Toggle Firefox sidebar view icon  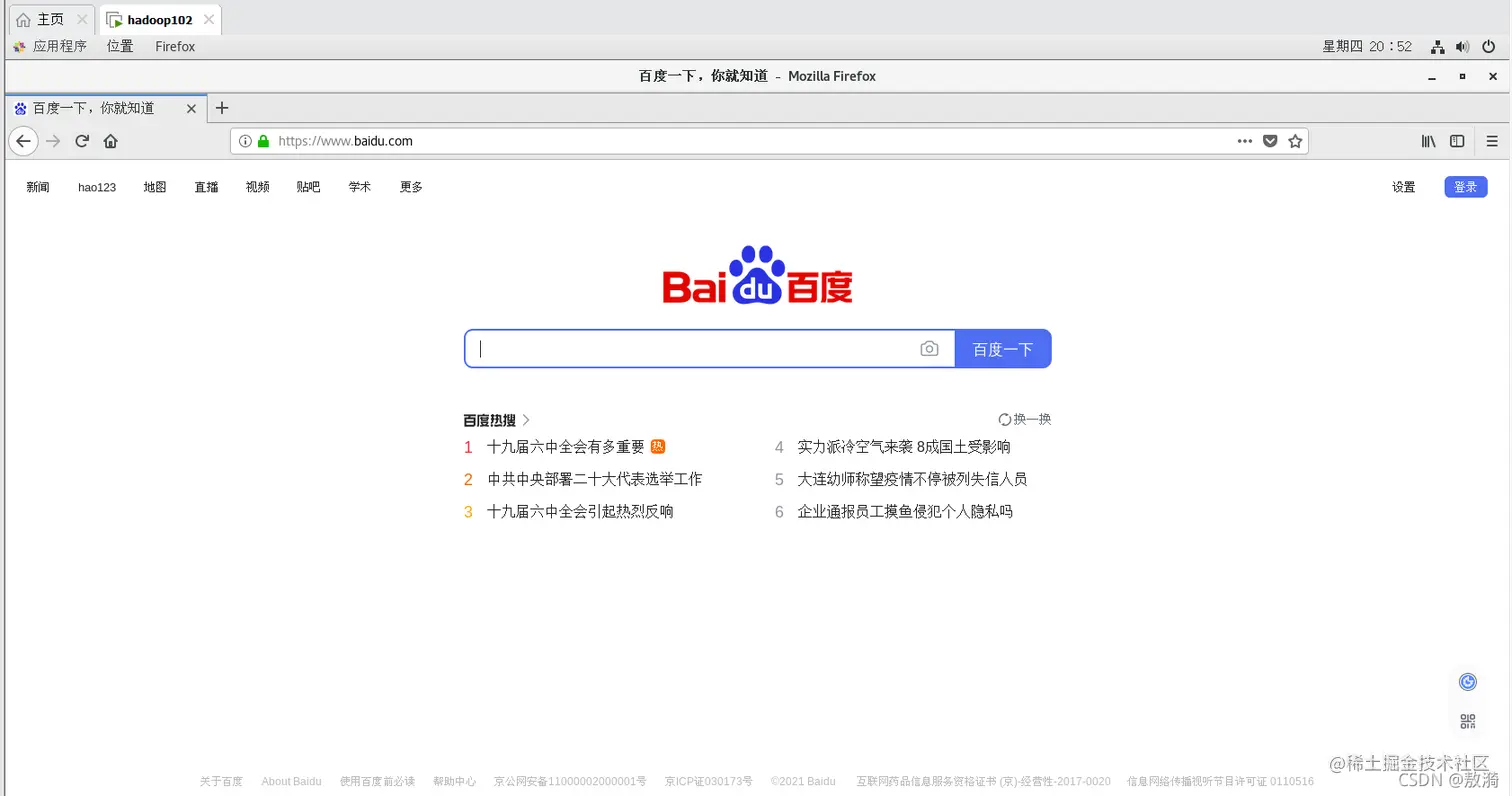click(1457, 141)
